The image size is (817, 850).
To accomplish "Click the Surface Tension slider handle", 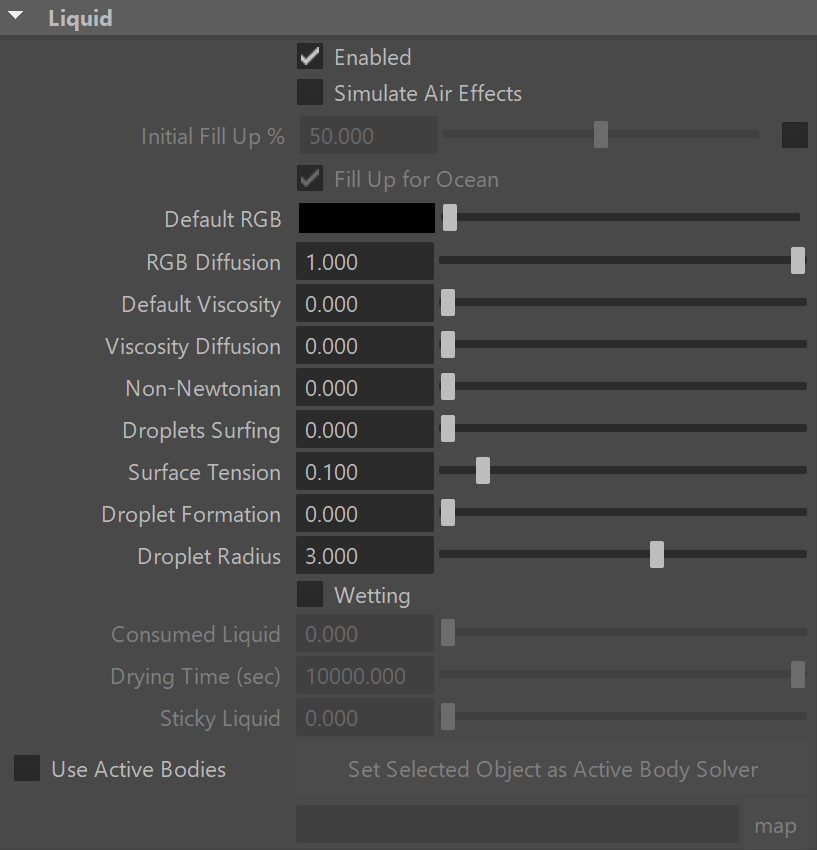I will 483,471.
